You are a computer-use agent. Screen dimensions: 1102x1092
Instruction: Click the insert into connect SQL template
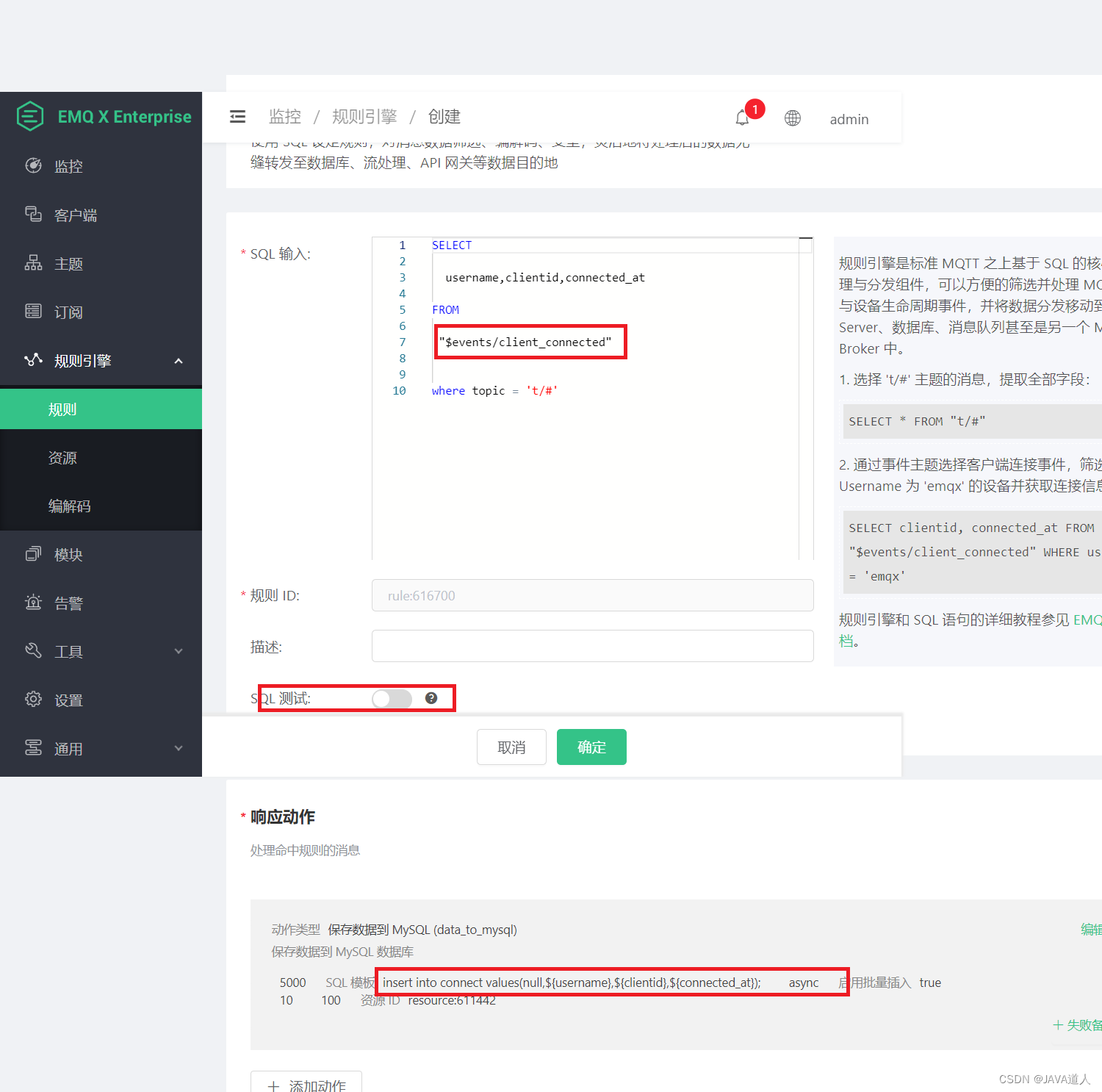(572, 983)
